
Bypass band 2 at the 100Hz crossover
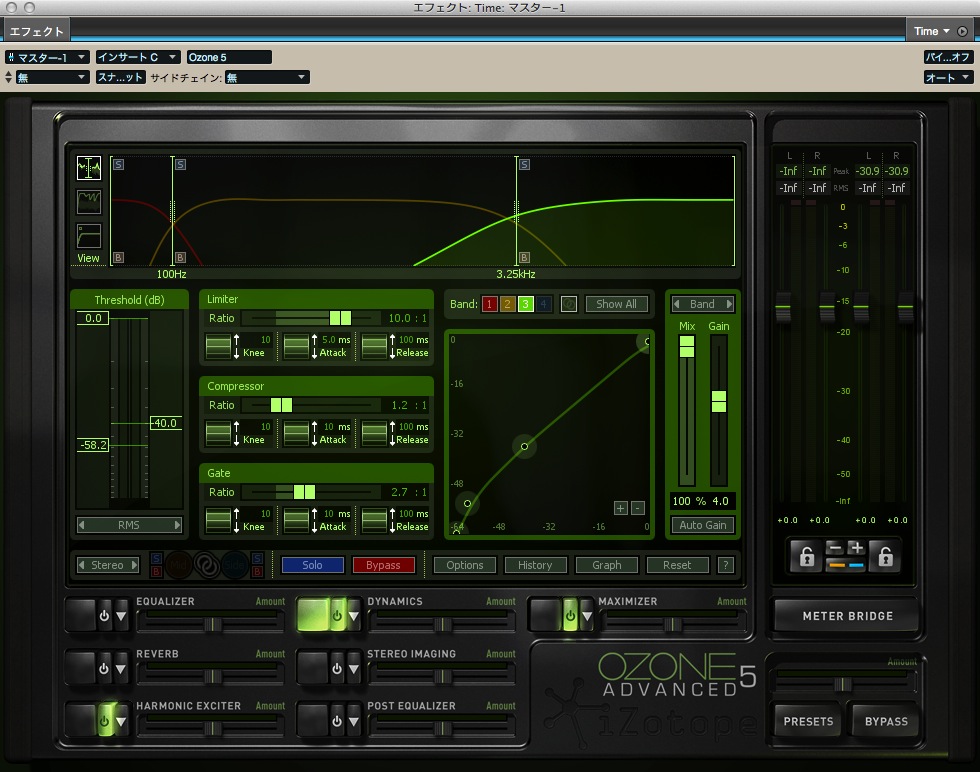click(x=180, y=258)
